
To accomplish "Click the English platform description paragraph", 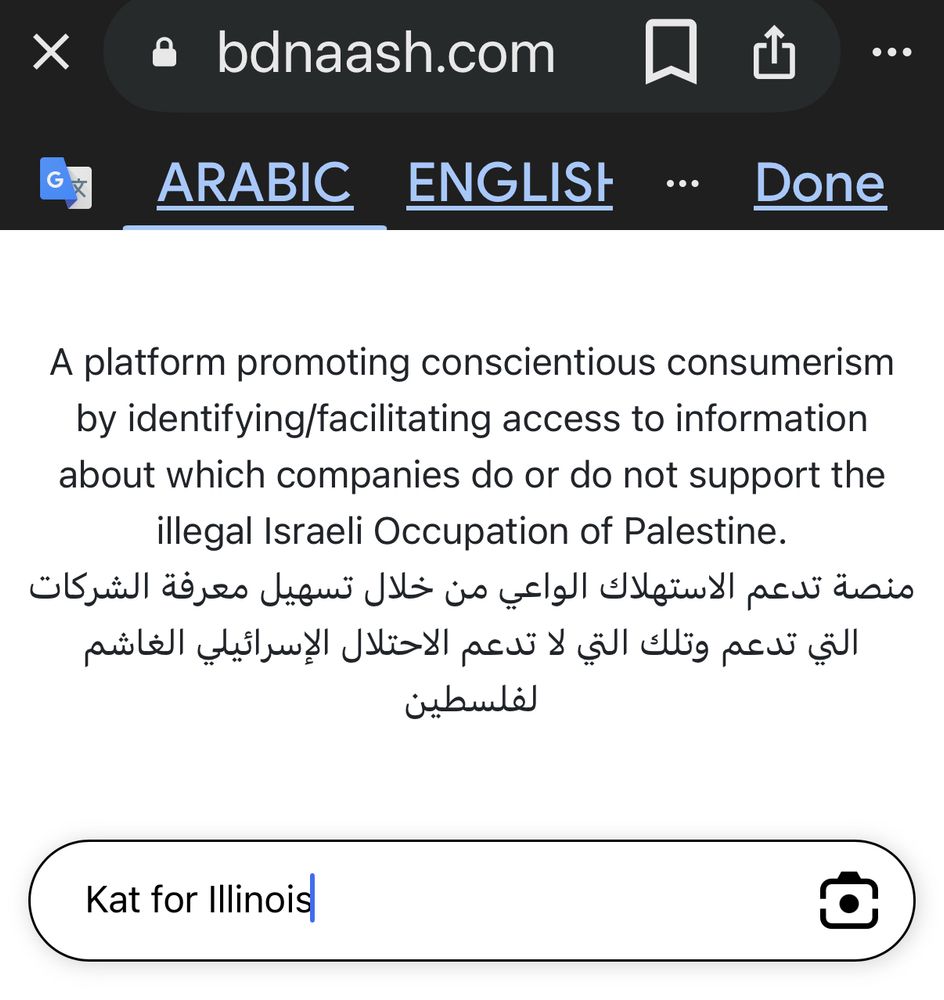I will coord(472,446).
